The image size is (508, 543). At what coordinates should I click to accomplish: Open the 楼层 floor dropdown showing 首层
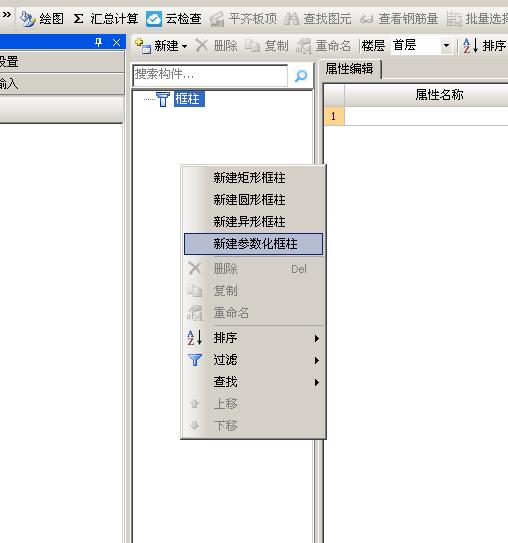coord(421,45)
